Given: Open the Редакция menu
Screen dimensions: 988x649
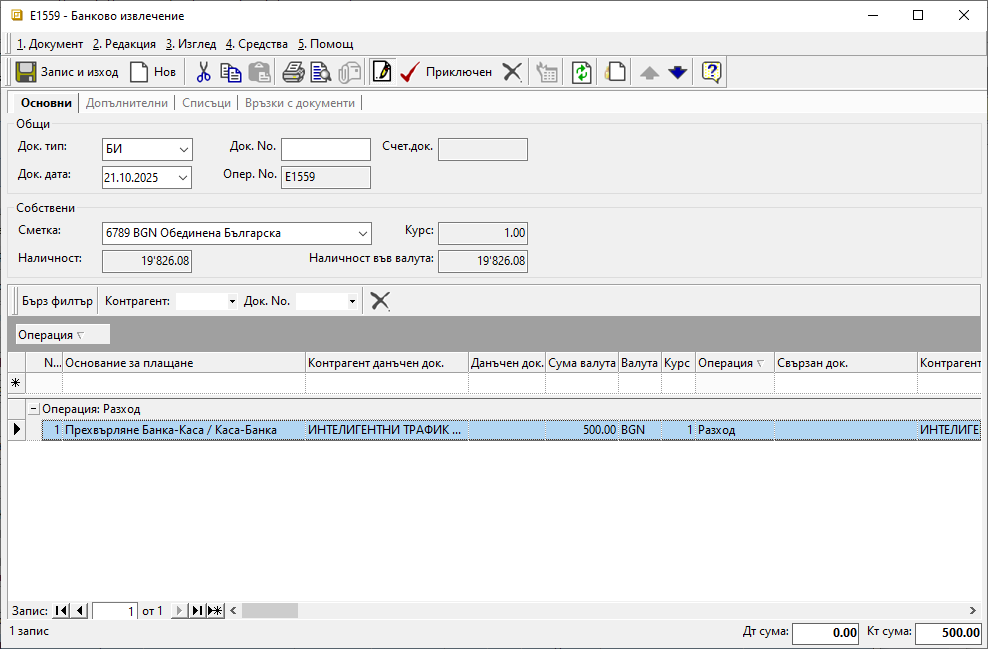Looking at the screenshot, I should click(124, 44).
